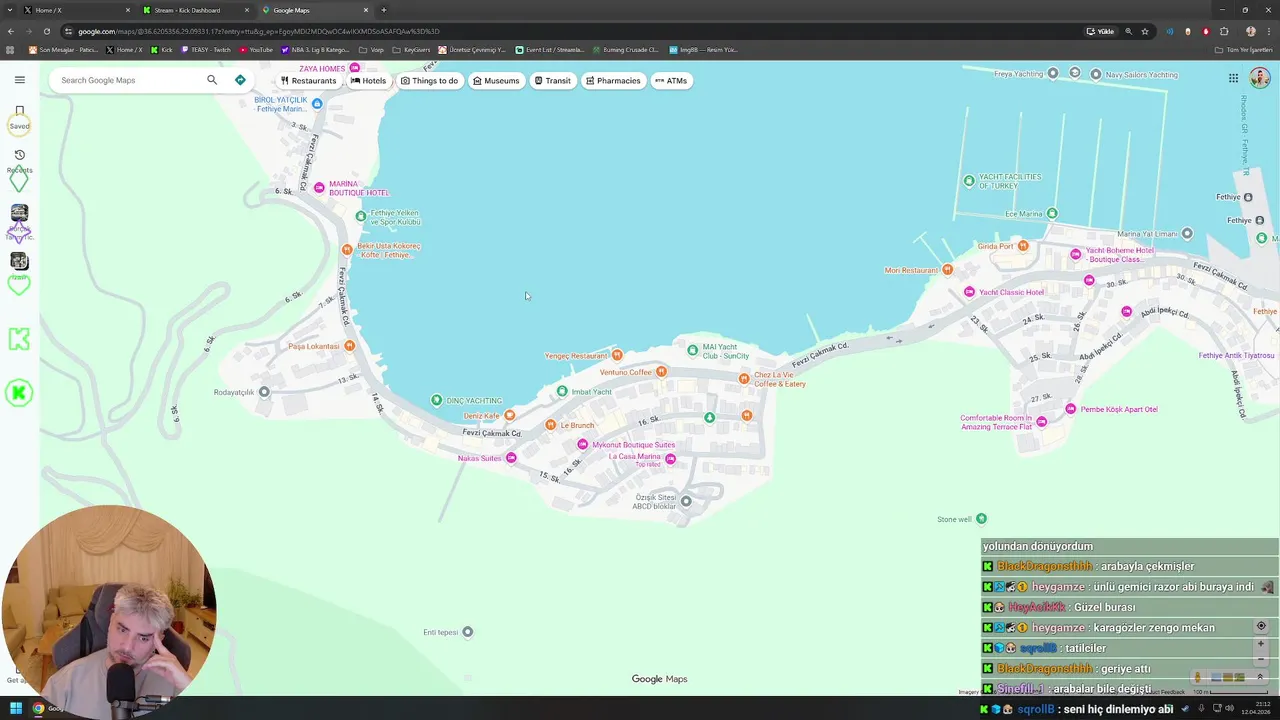Click the Marina Yat Limanı marker
Viewport: 1280px width, 720px height.
coord(1187,233)
